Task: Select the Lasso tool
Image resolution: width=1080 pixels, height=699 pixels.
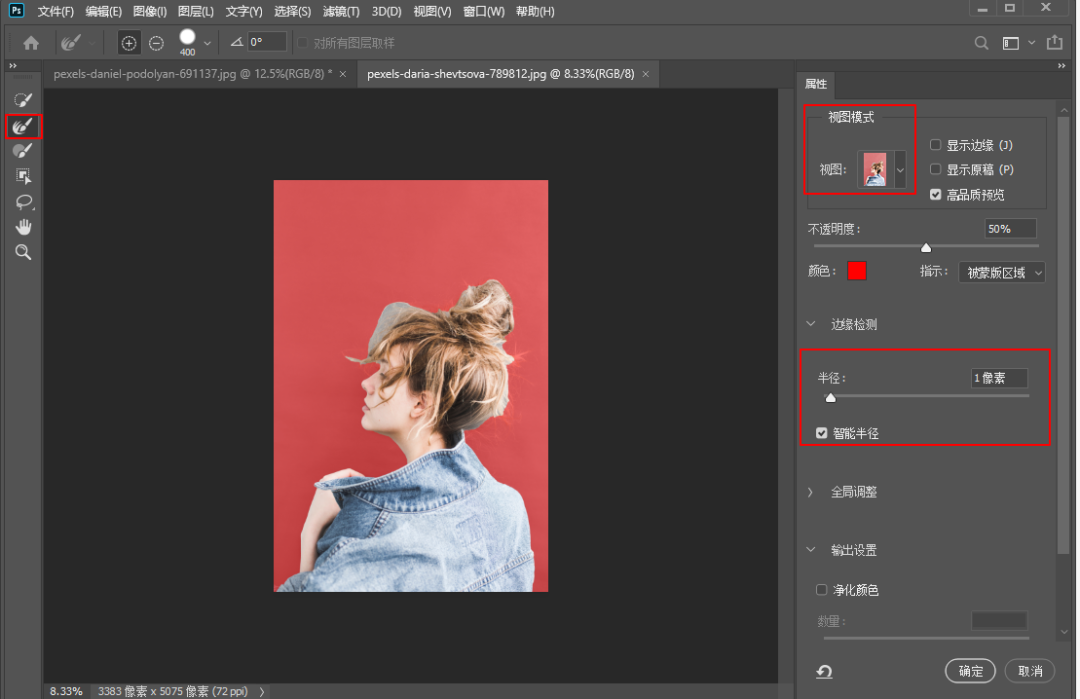Action: pos(22,201)
